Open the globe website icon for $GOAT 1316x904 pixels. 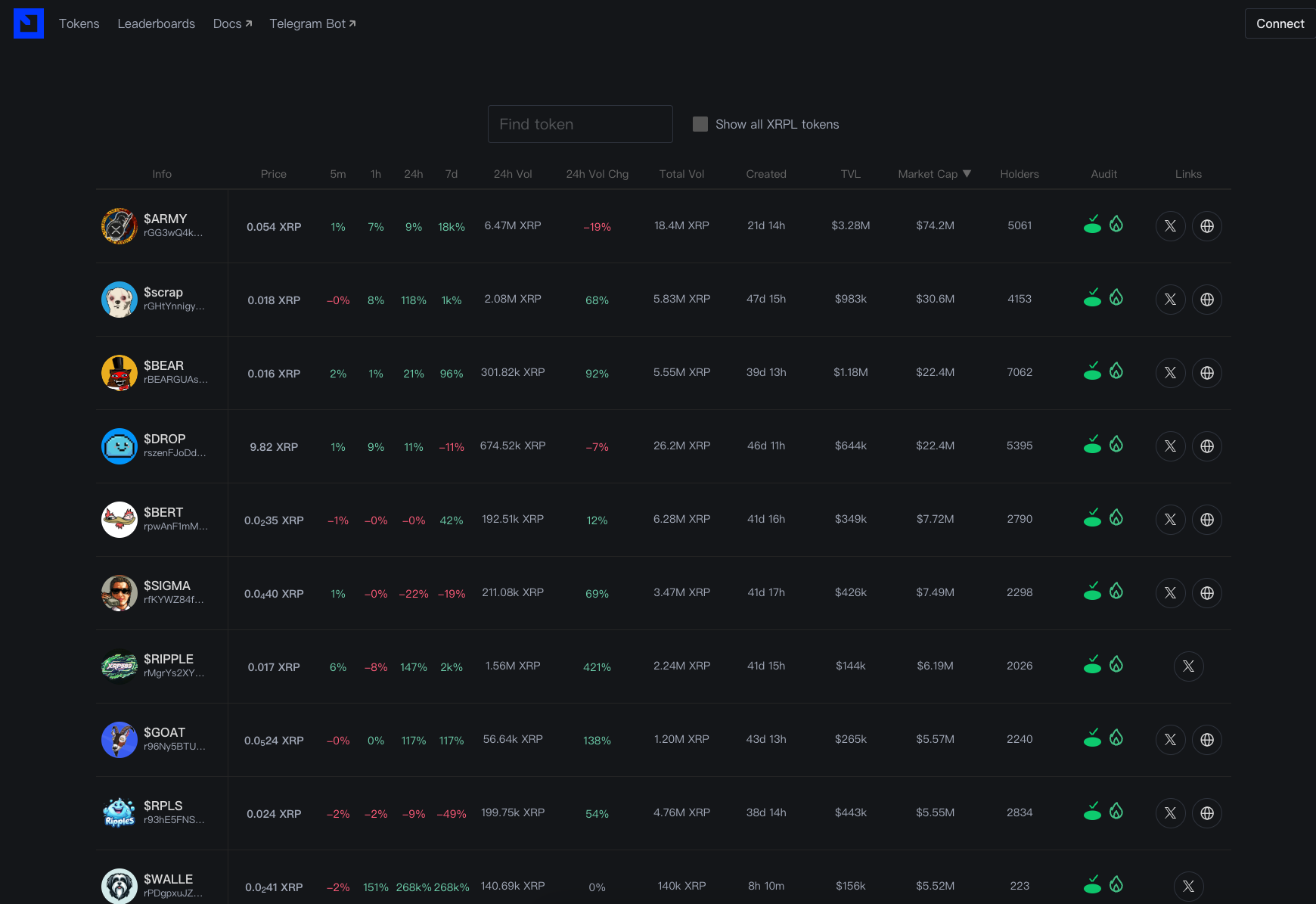point(1206,740)
